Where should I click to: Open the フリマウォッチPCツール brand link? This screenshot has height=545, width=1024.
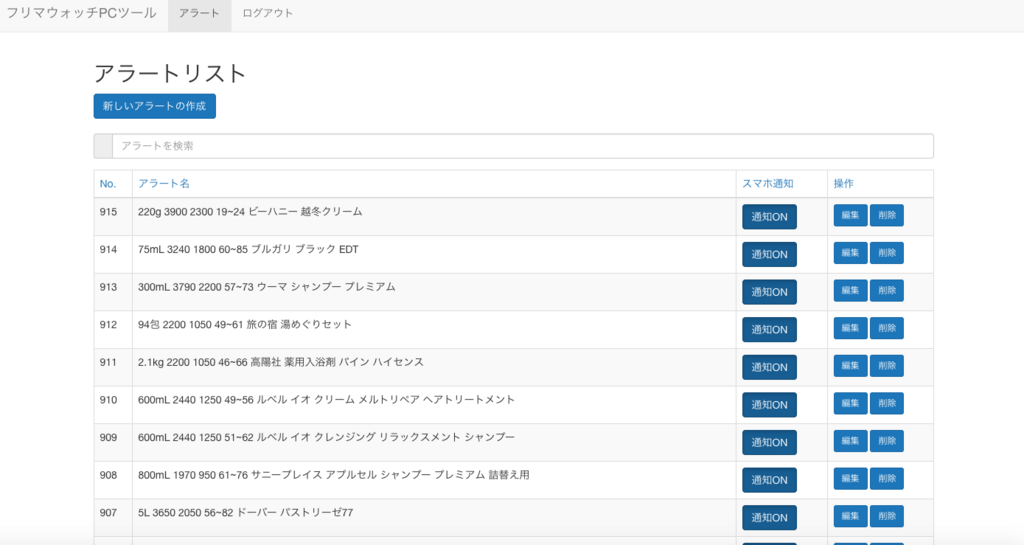pyautogui.click(x=81, y=13)
